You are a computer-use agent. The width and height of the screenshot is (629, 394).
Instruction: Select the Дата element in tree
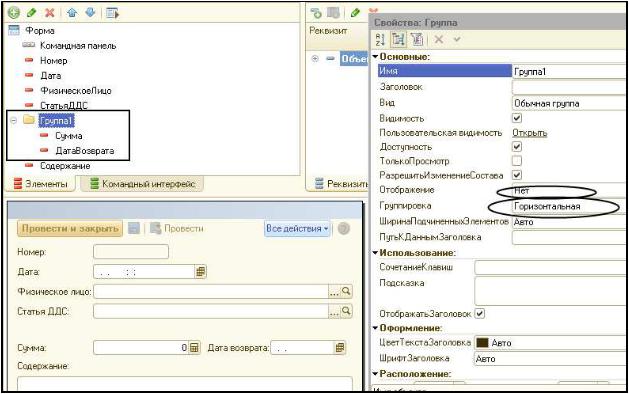tap(51, 76)
